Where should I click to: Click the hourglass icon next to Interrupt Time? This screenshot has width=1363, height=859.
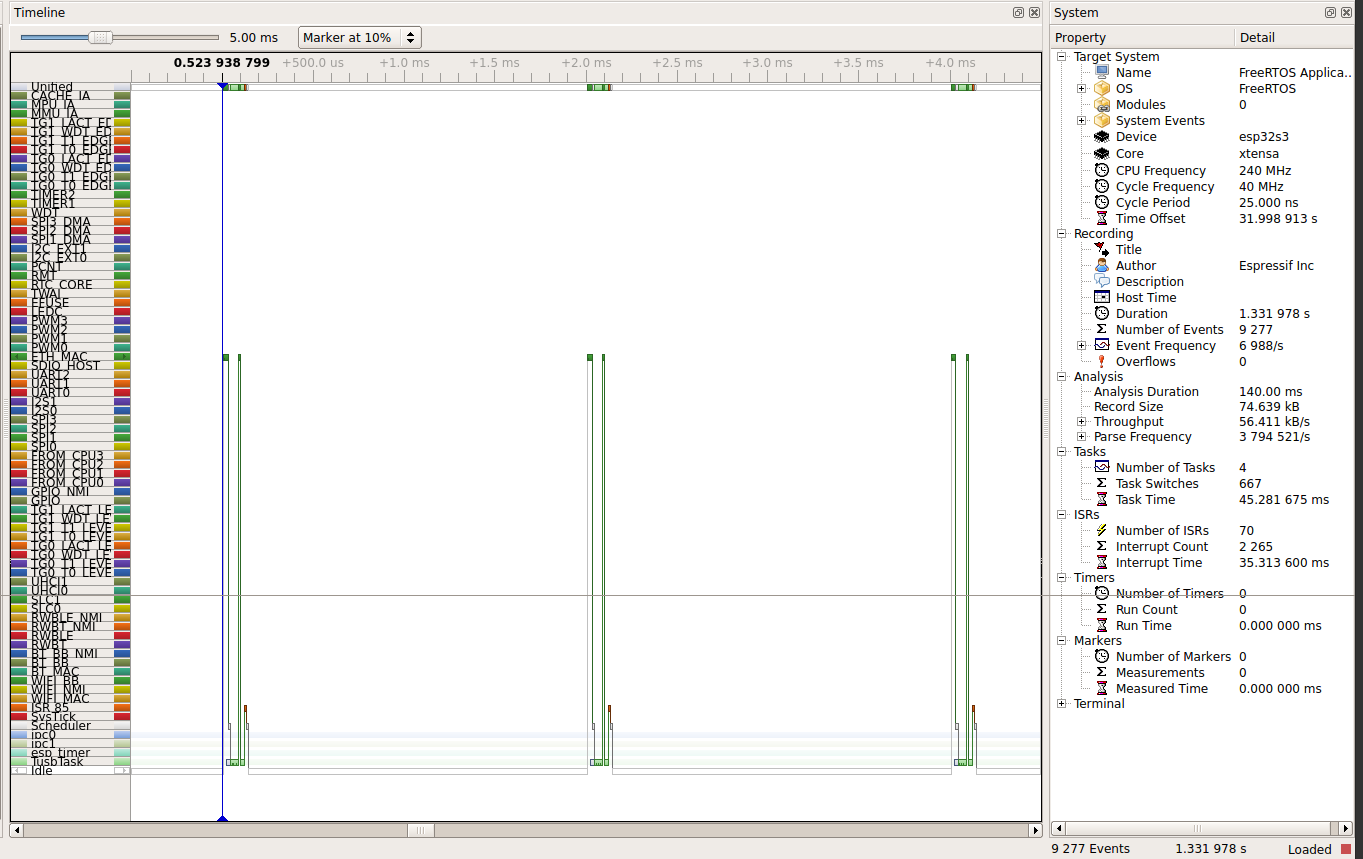[x=1101, y=562]
